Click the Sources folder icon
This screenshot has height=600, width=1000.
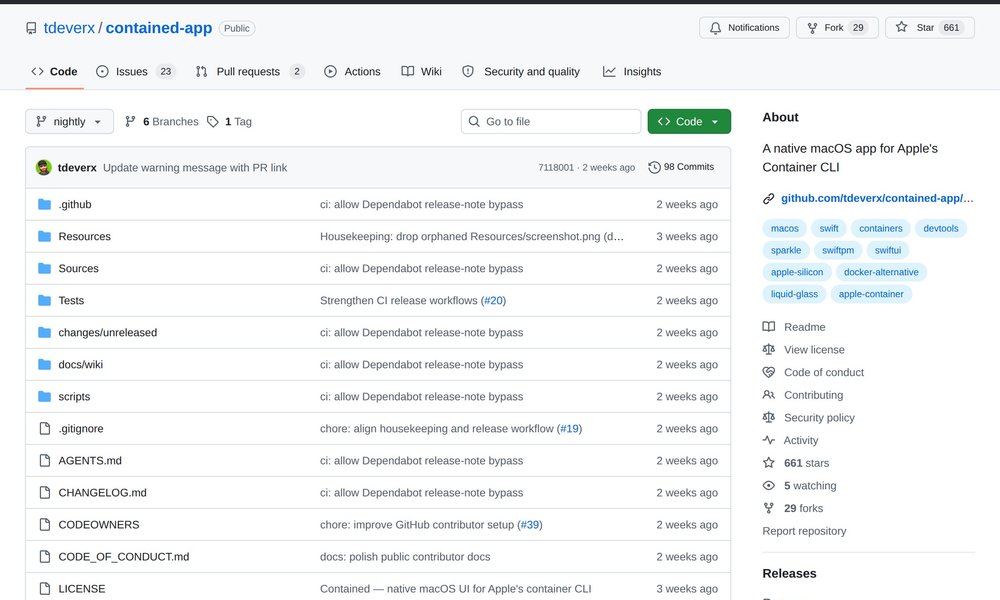[44, 268]
